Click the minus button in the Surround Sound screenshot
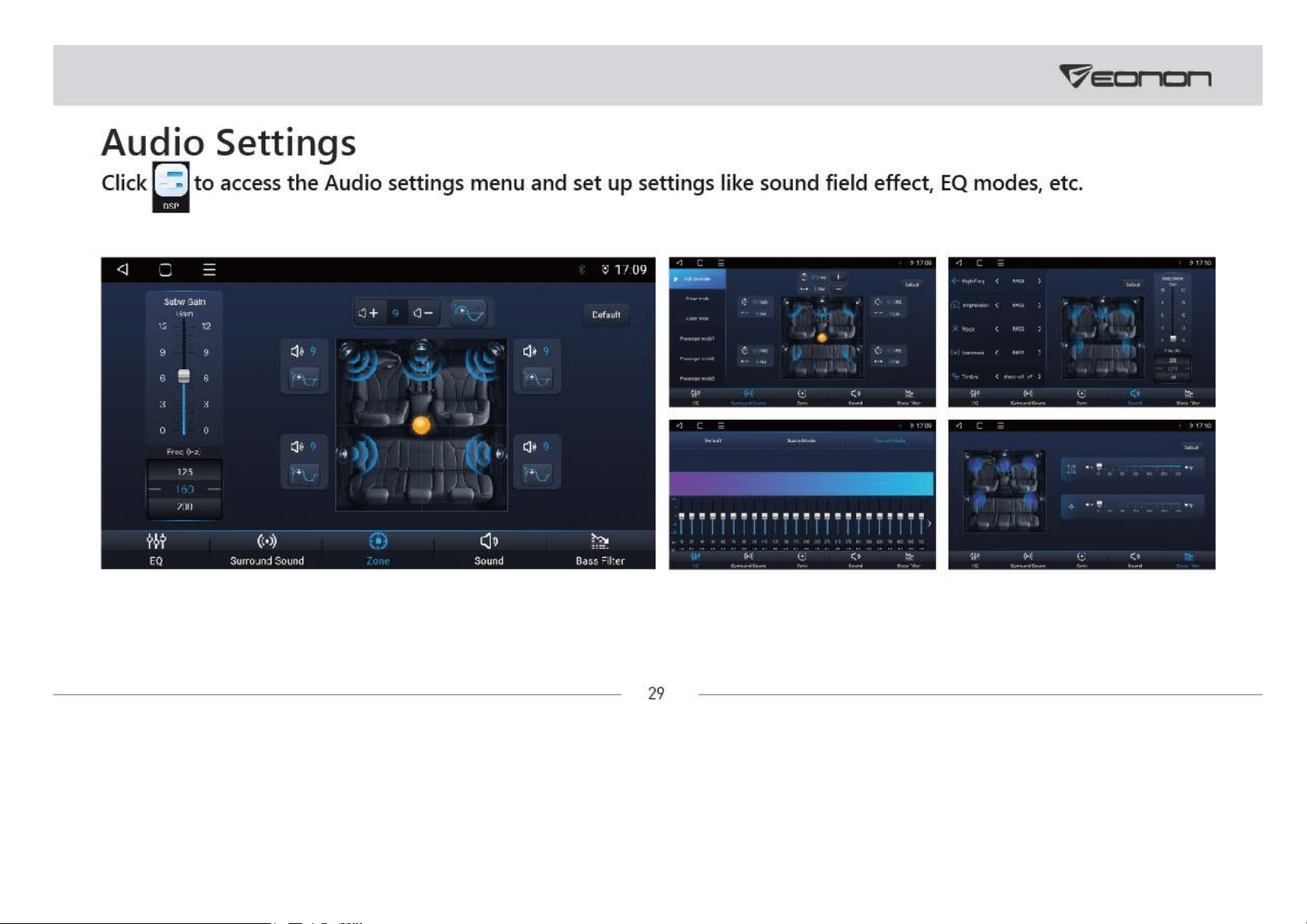The image size is (1307, 924). click(838, 289)
